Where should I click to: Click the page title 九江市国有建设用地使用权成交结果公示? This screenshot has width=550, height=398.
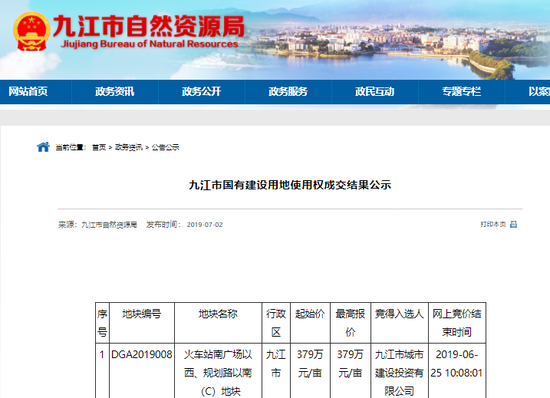pos(290,185)
